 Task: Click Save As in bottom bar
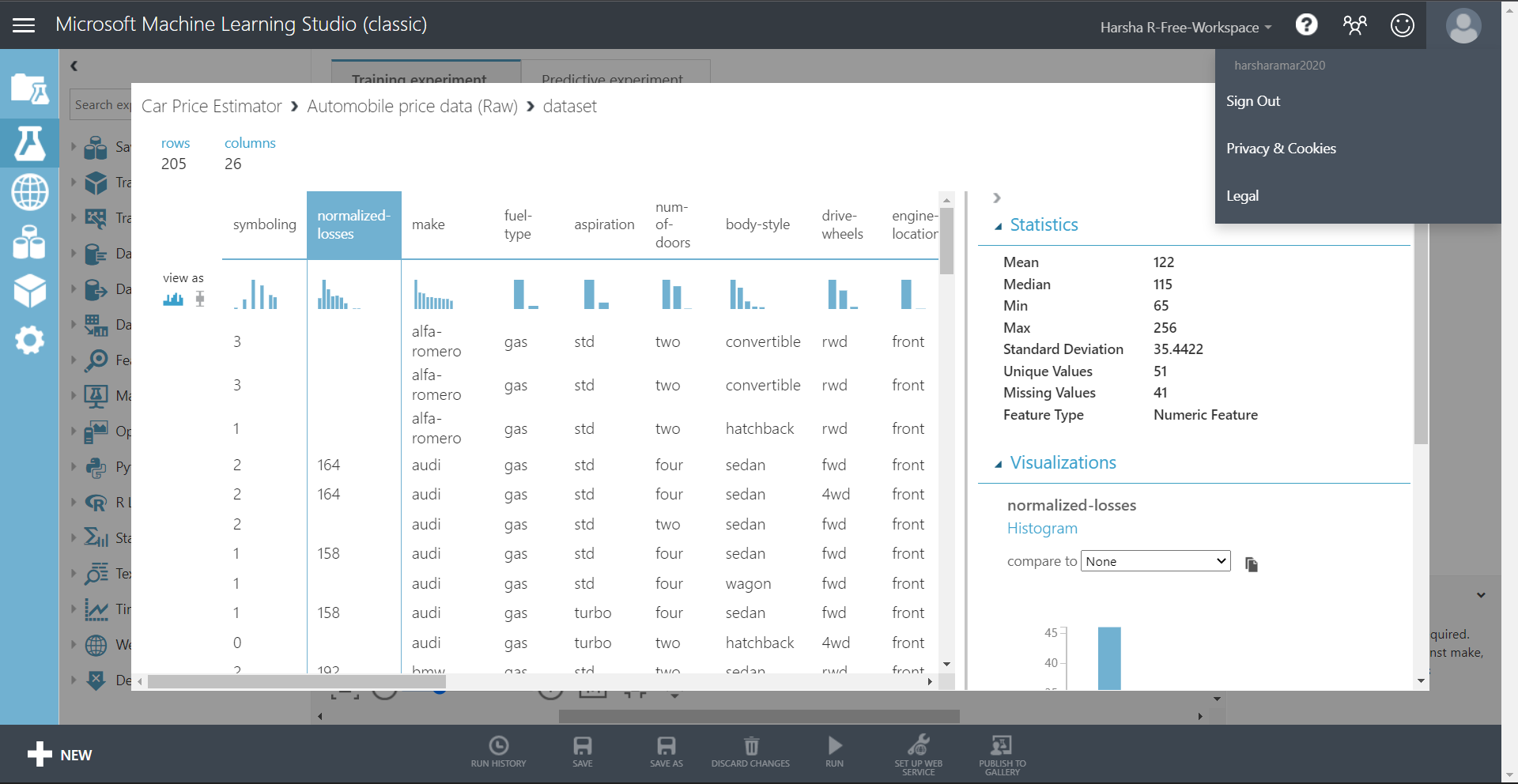[x=666, y=752]
